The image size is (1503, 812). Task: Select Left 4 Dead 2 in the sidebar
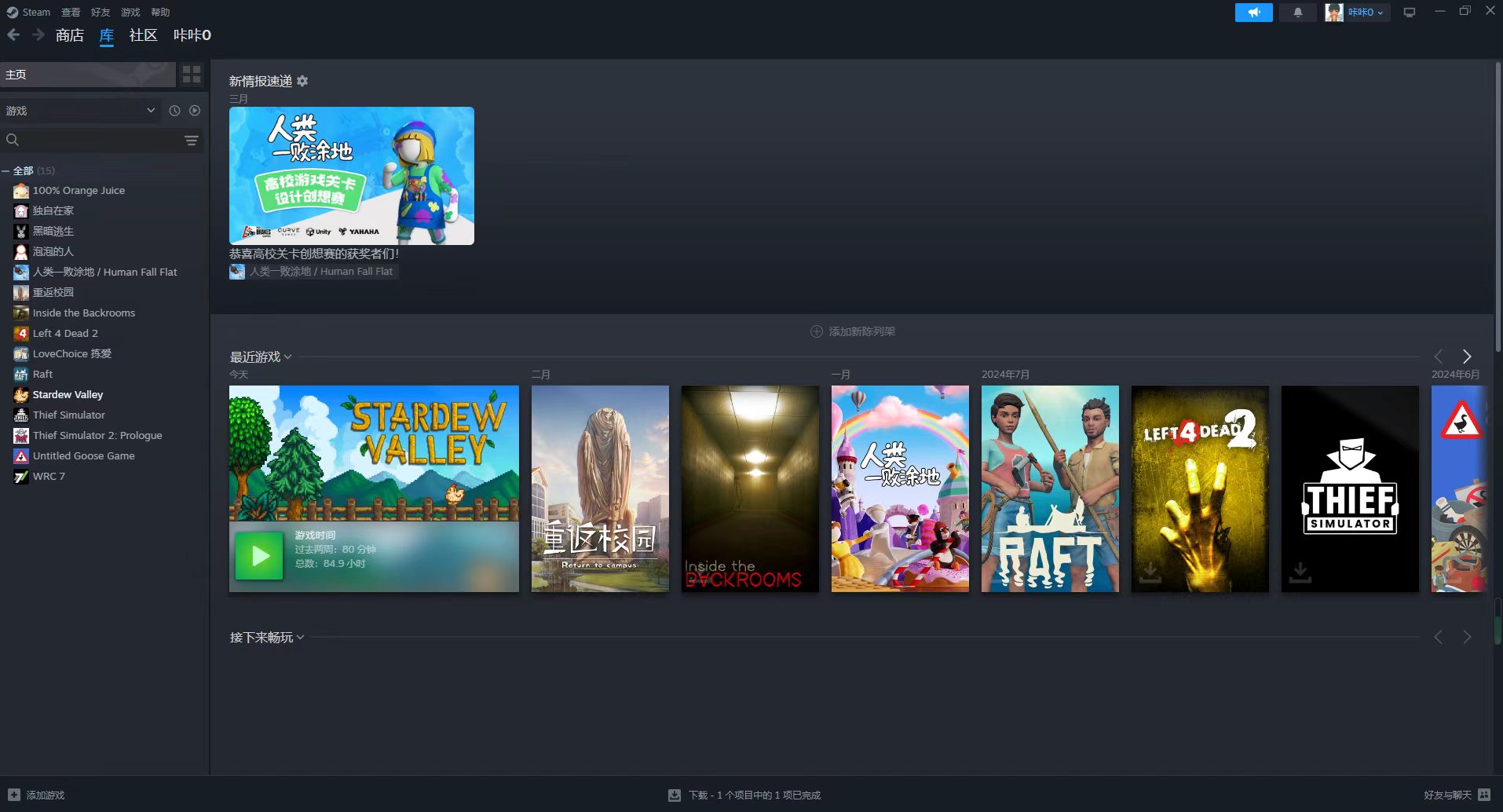pos(65,333)
